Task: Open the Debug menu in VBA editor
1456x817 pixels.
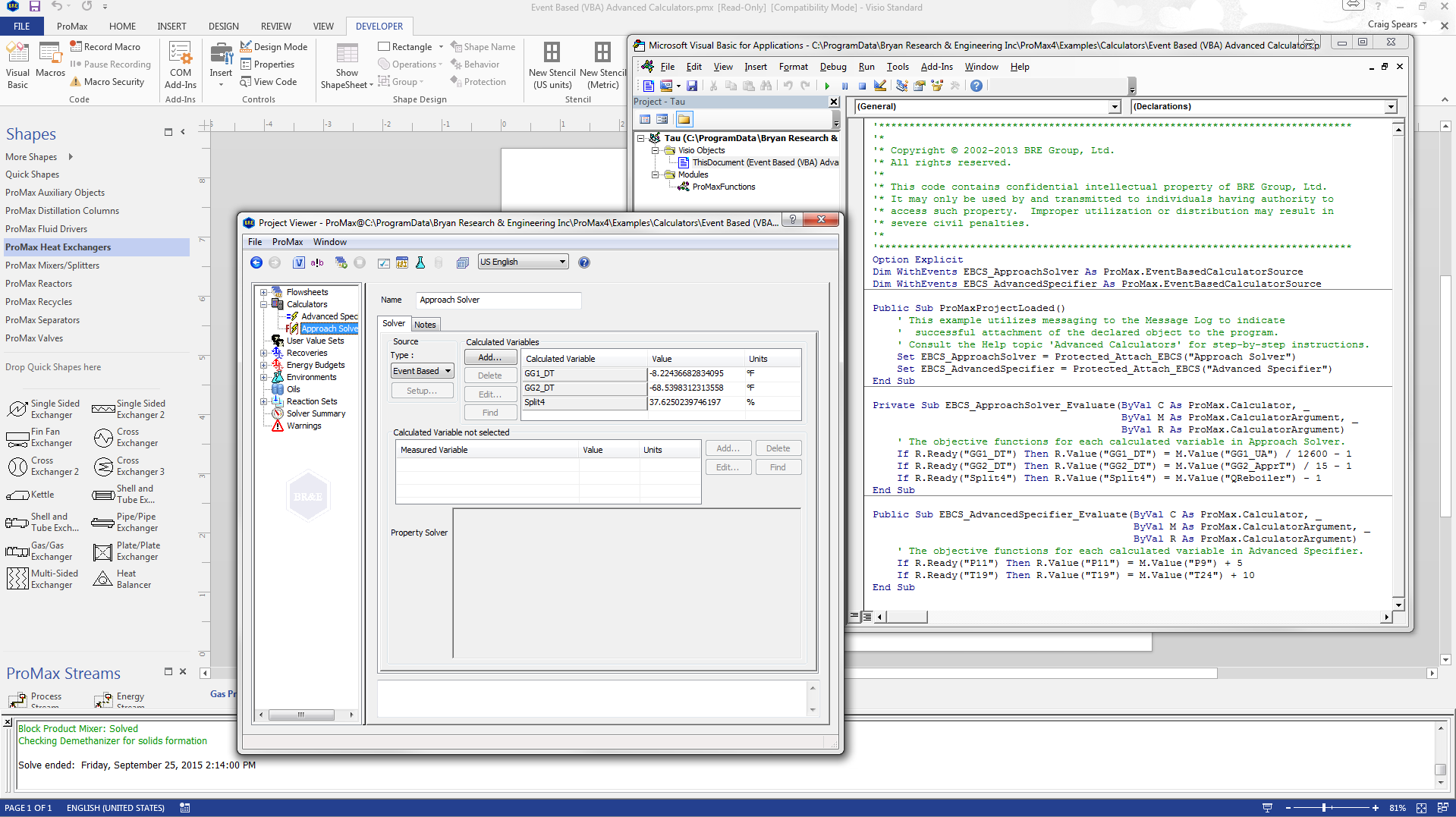Action: pyautogui.click(x=833, y=67)
